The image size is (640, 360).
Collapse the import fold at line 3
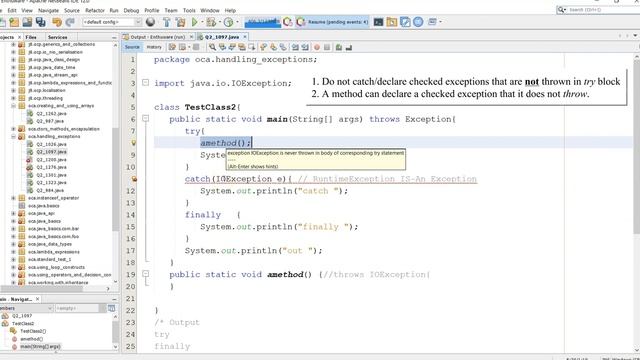point(145,82)
